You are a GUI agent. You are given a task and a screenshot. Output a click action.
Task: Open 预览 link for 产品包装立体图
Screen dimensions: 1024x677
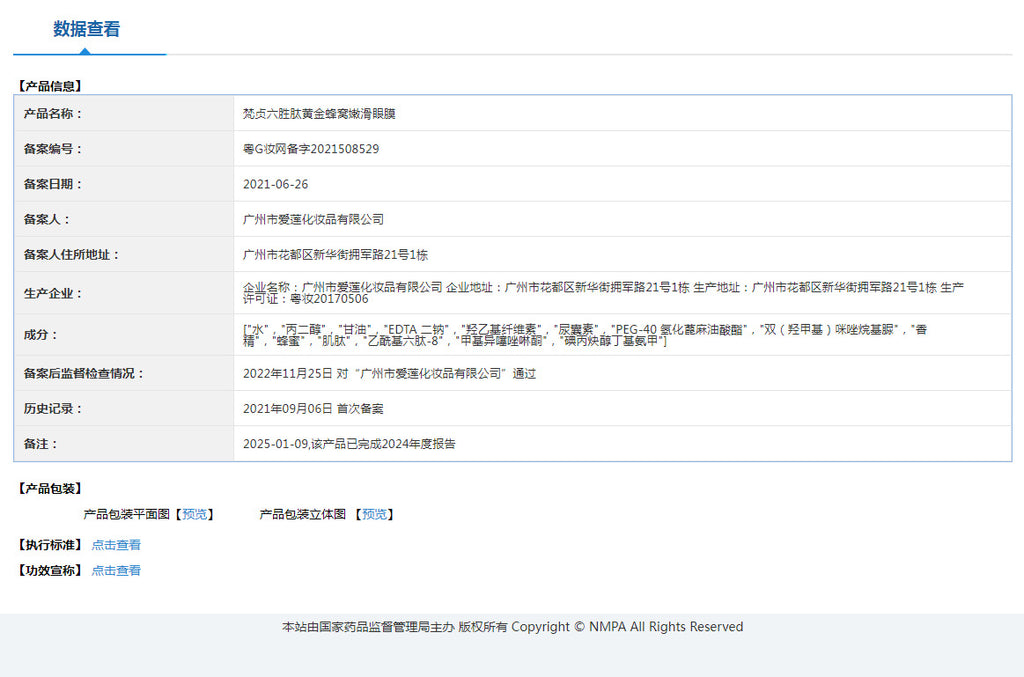click(375, 514)
